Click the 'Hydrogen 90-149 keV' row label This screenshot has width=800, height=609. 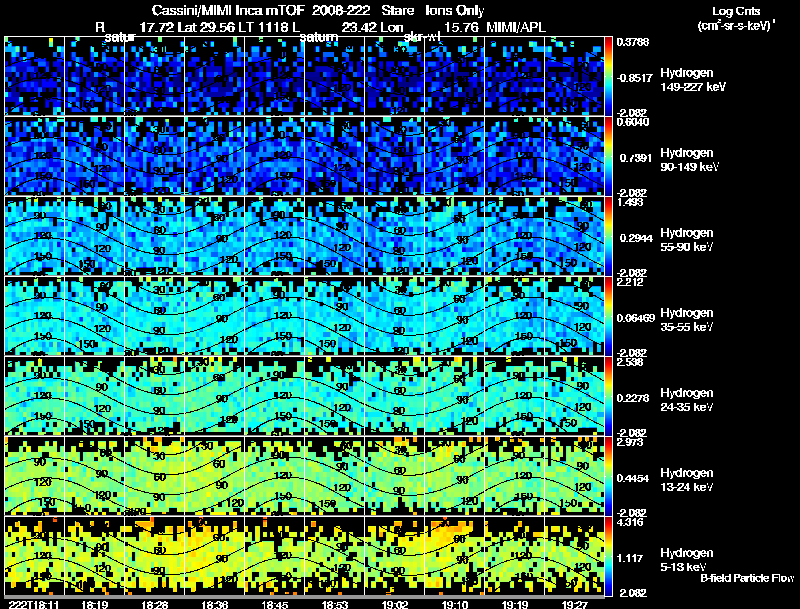coord(689,160)
